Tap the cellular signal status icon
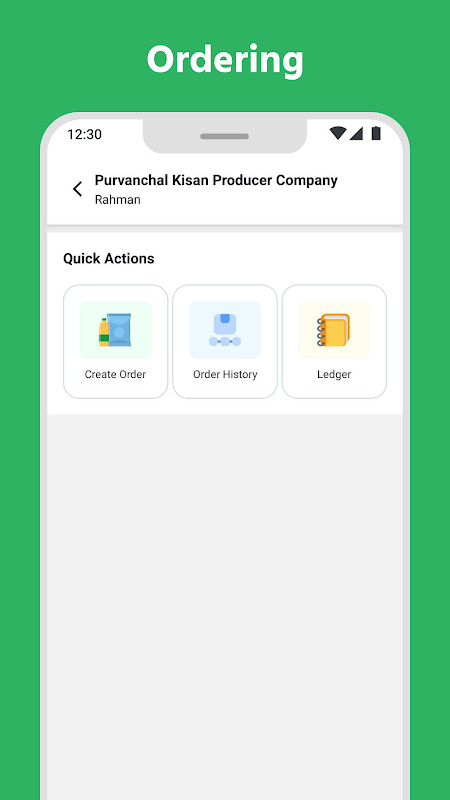This screenshot has width=450, height=800. click(356, 133)
